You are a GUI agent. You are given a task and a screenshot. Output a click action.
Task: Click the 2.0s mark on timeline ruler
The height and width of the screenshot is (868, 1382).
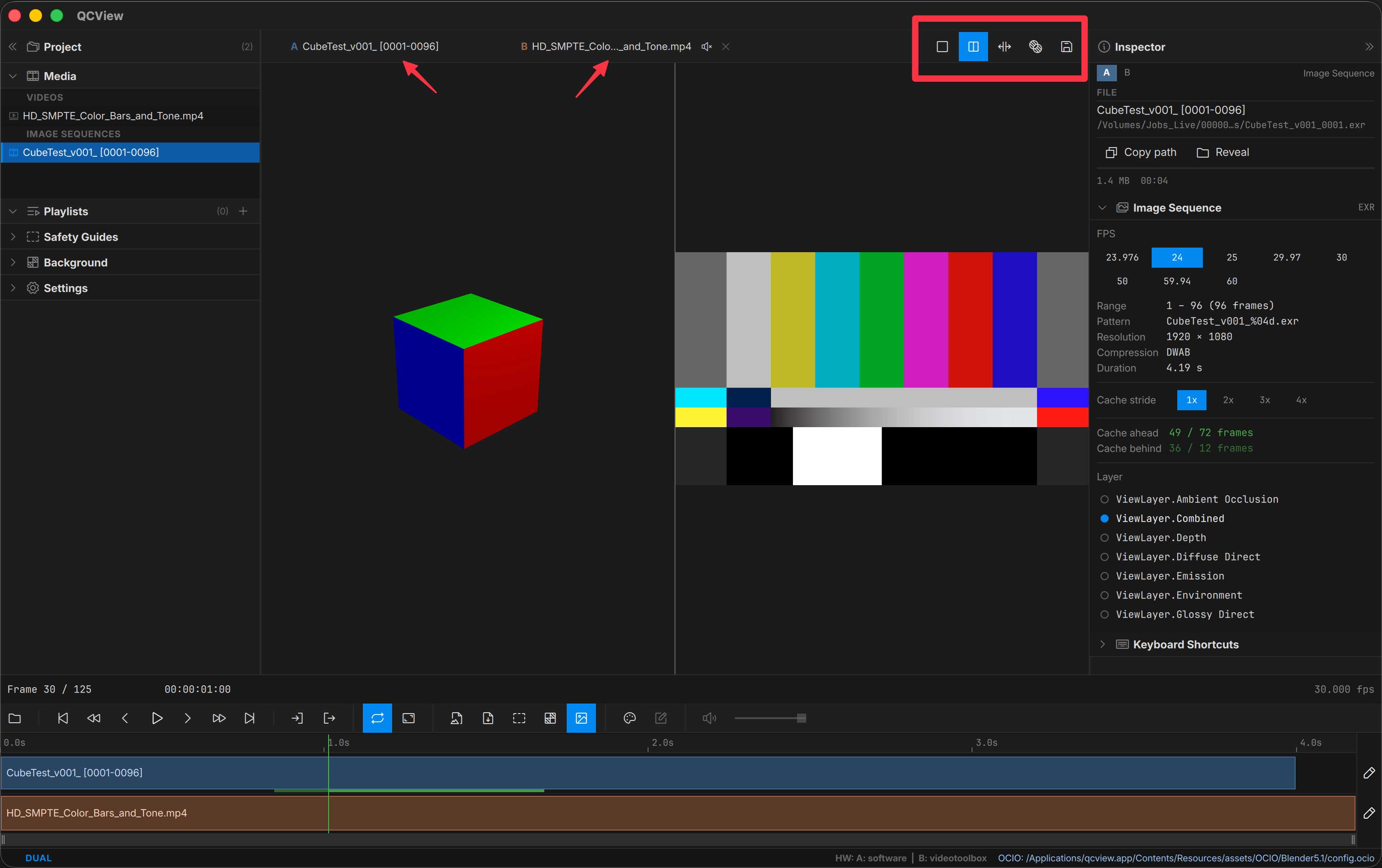tap(662, 742)
